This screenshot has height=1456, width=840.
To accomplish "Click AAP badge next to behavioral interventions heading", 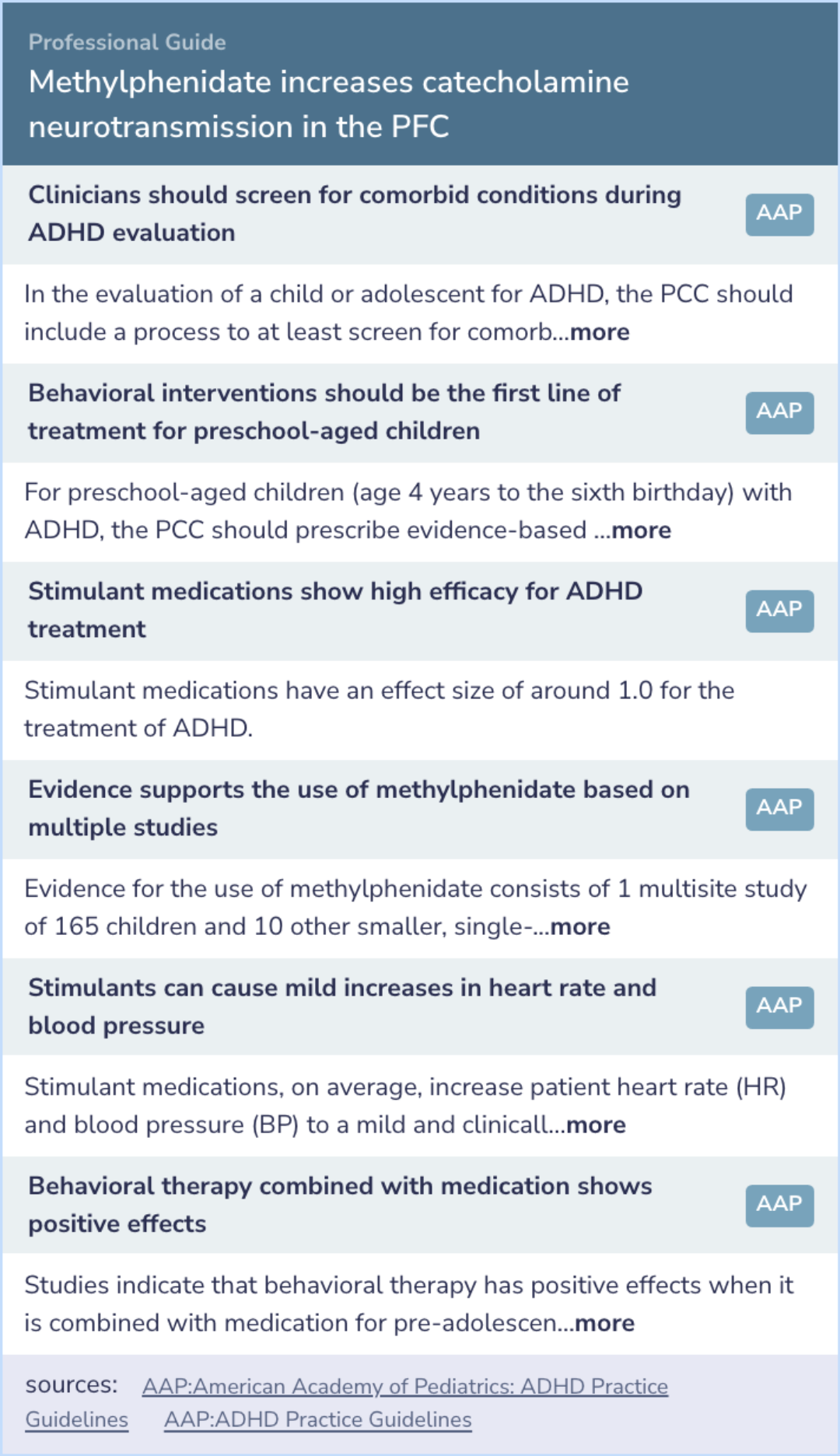I will [x=779, y=412].
